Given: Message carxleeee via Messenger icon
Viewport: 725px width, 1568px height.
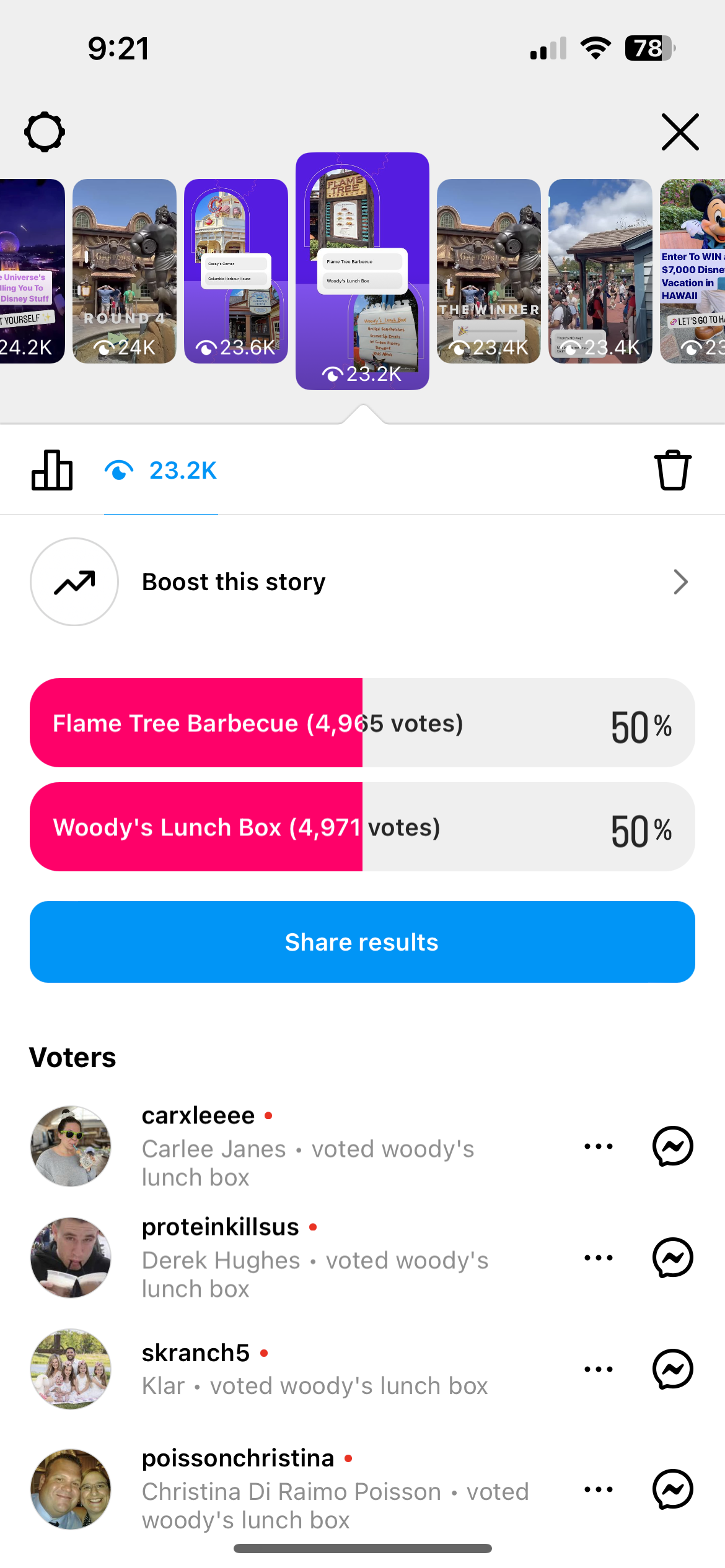Looking at the screenshot, I should click(x=672, y=1146).
